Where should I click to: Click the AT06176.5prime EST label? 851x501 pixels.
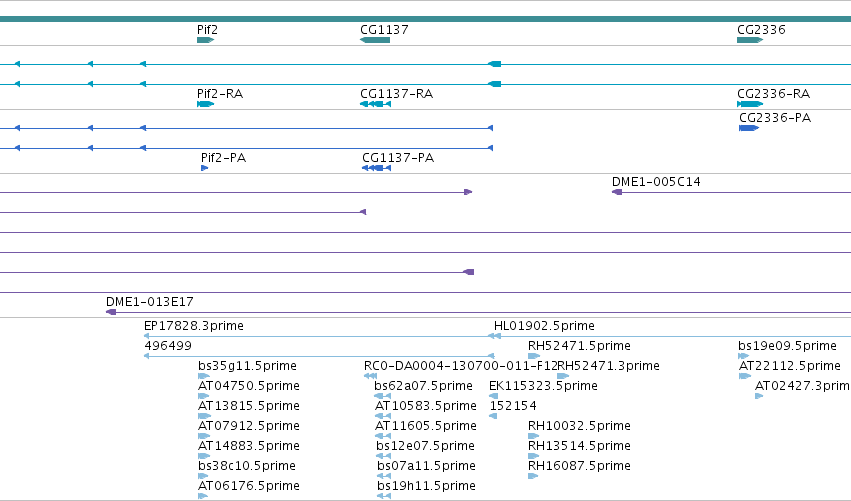[x=249, y=486]
